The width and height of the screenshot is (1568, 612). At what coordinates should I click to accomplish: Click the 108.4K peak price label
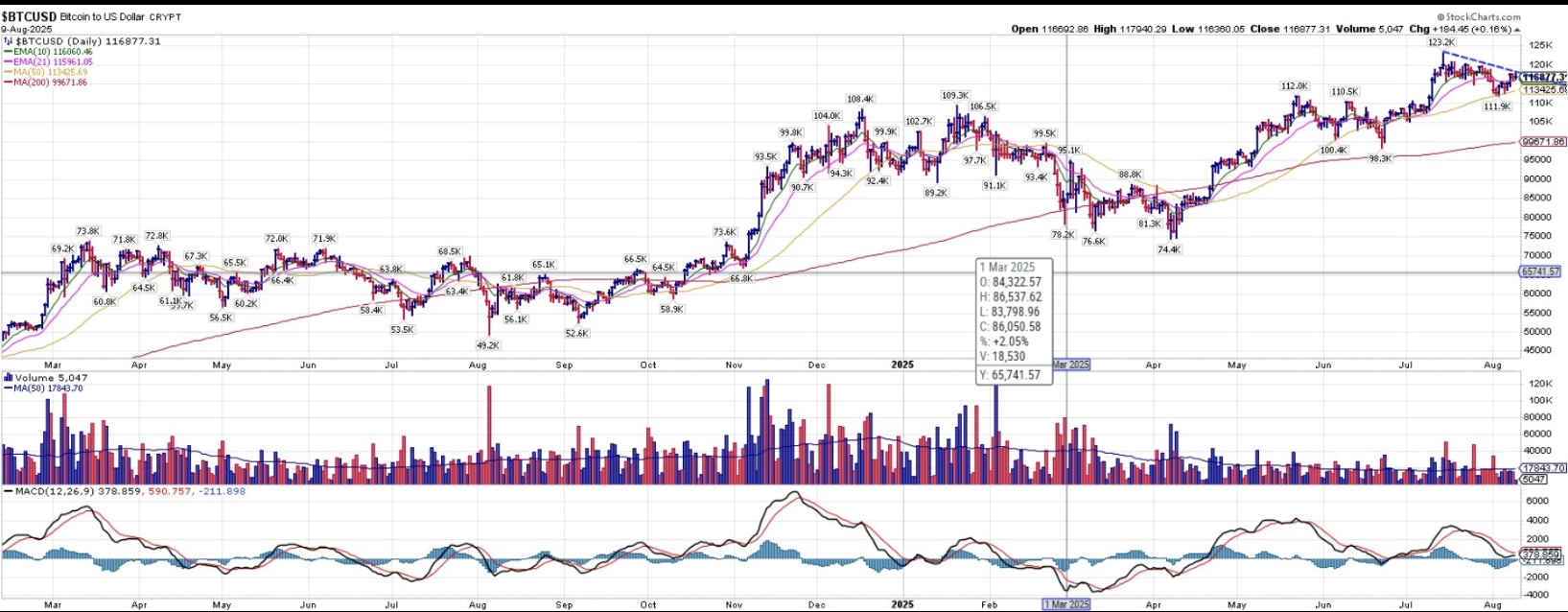point(860,99)
